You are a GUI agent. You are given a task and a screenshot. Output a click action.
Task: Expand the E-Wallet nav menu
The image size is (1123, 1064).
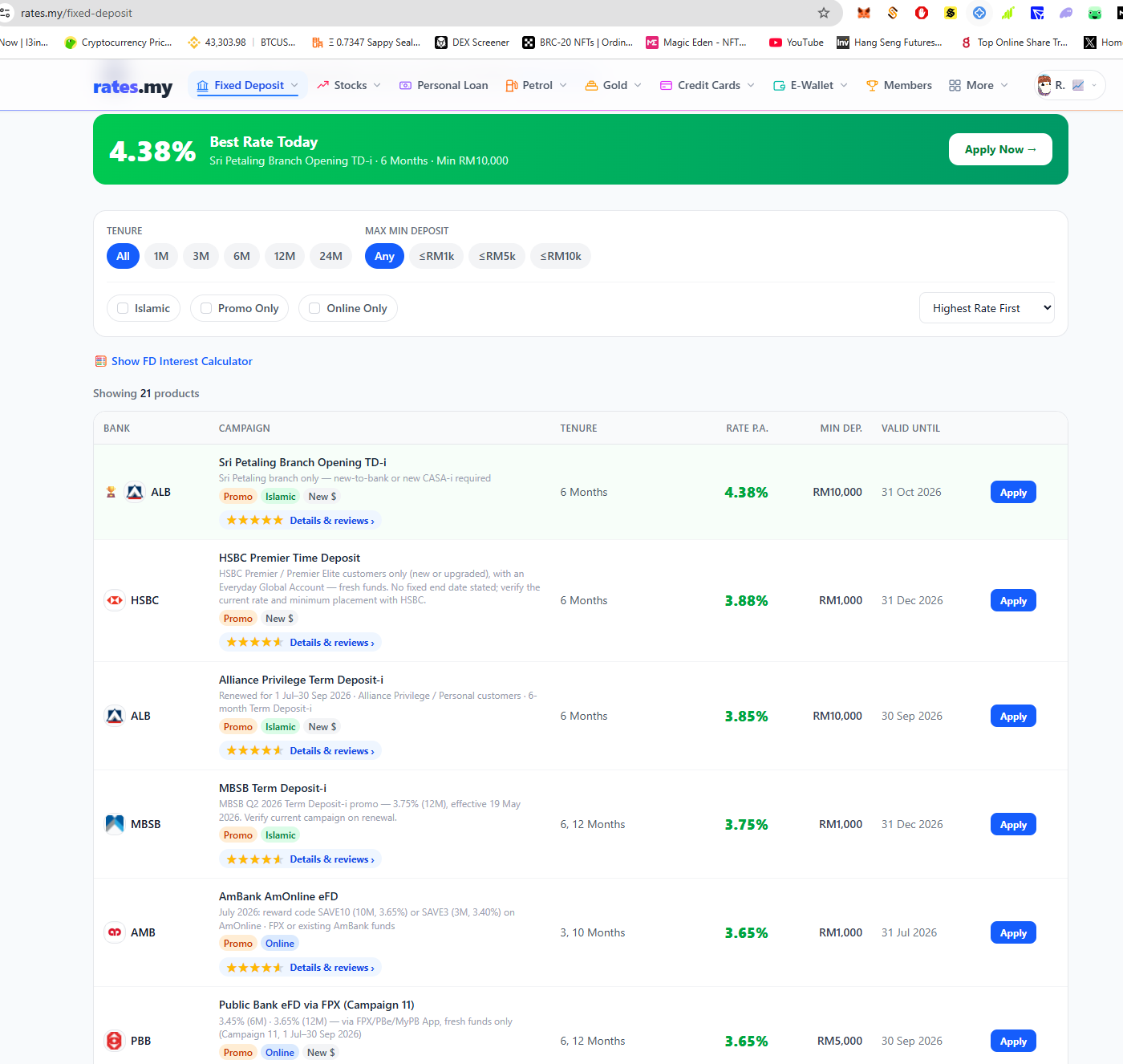click(810, 85)
